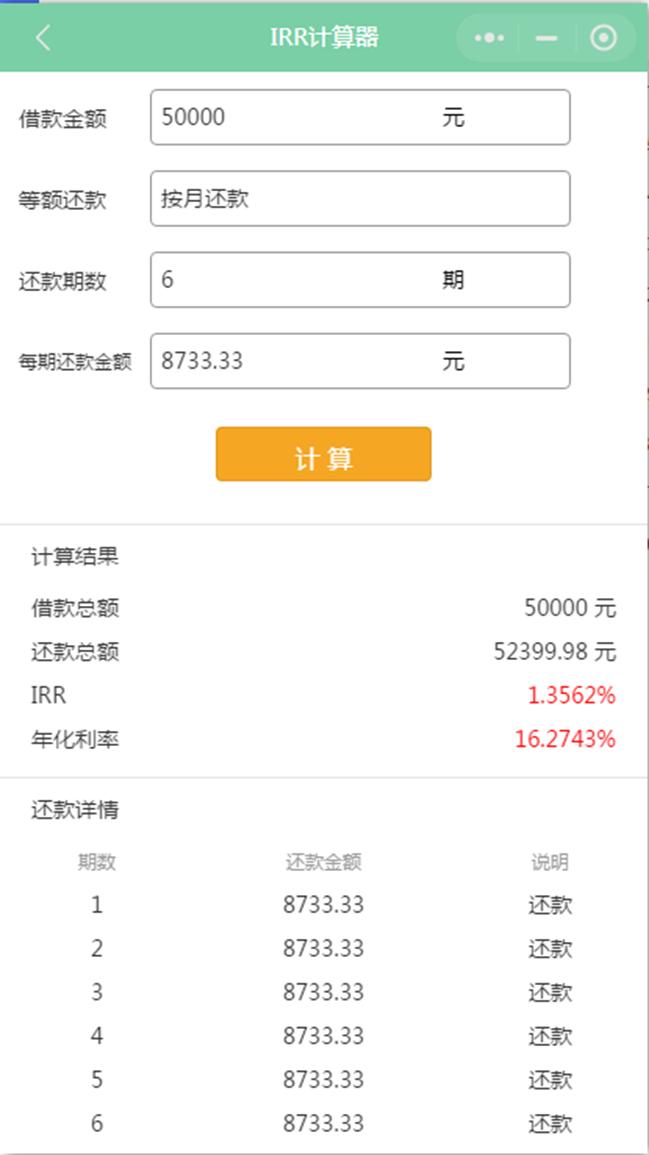The width and height of the screenshot is (649, 1155).
Task: Select period 1 row in repayment details
Action: click(x=323, y=904)
